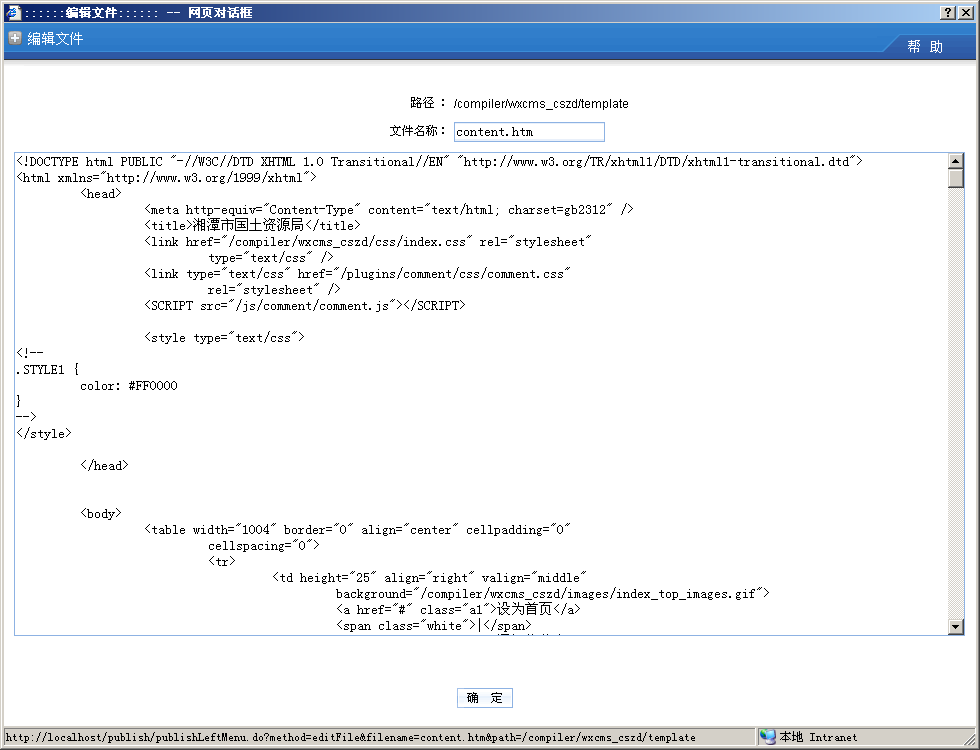The height and width of the screenshot is (750, 980).
Task: Click the .STYLE1 { line
Action: tap(48, 369)
